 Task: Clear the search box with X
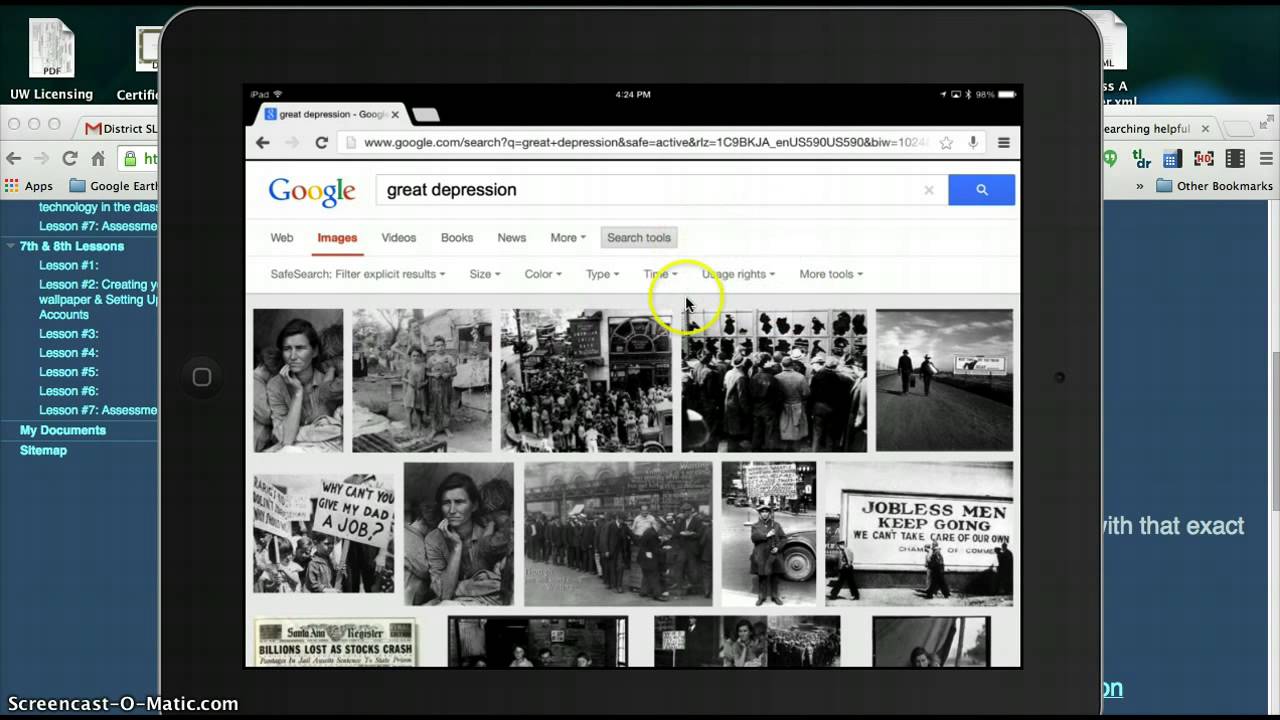tap(928, 190)
